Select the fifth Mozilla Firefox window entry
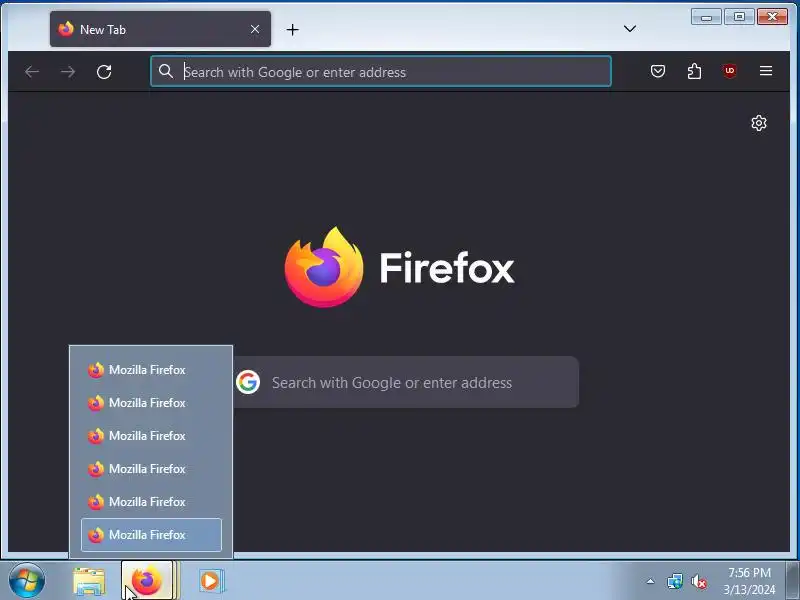The height and width of the screenshot is (600, 800). (151, 502)
